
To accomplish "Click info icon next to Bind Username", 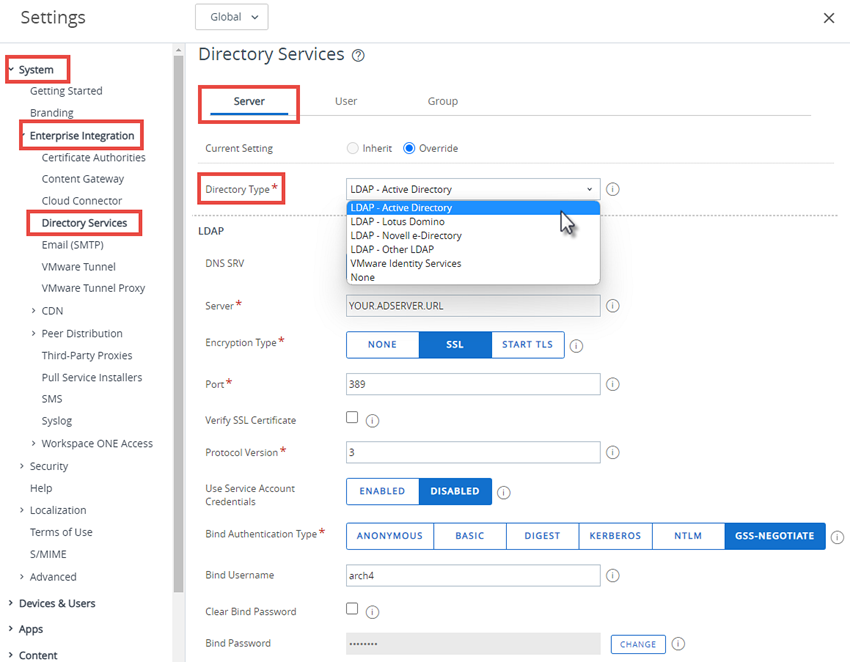I will [613, 575].
